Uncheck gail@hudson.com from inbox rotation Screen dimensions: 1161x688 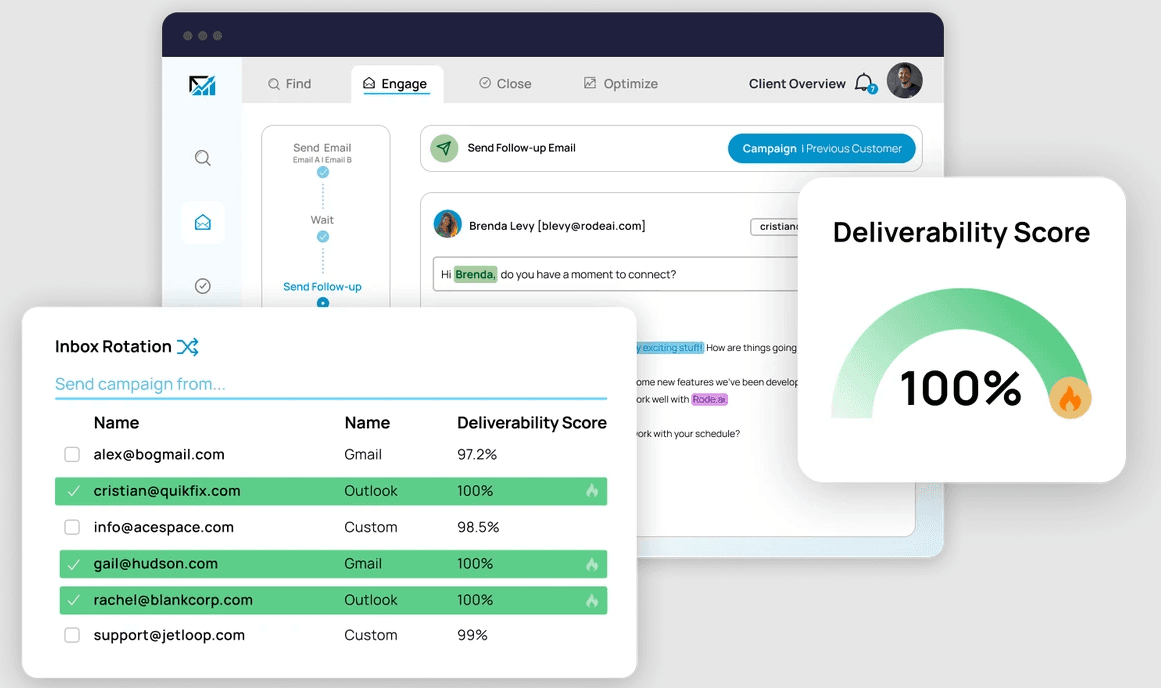(x=72, y=564)
